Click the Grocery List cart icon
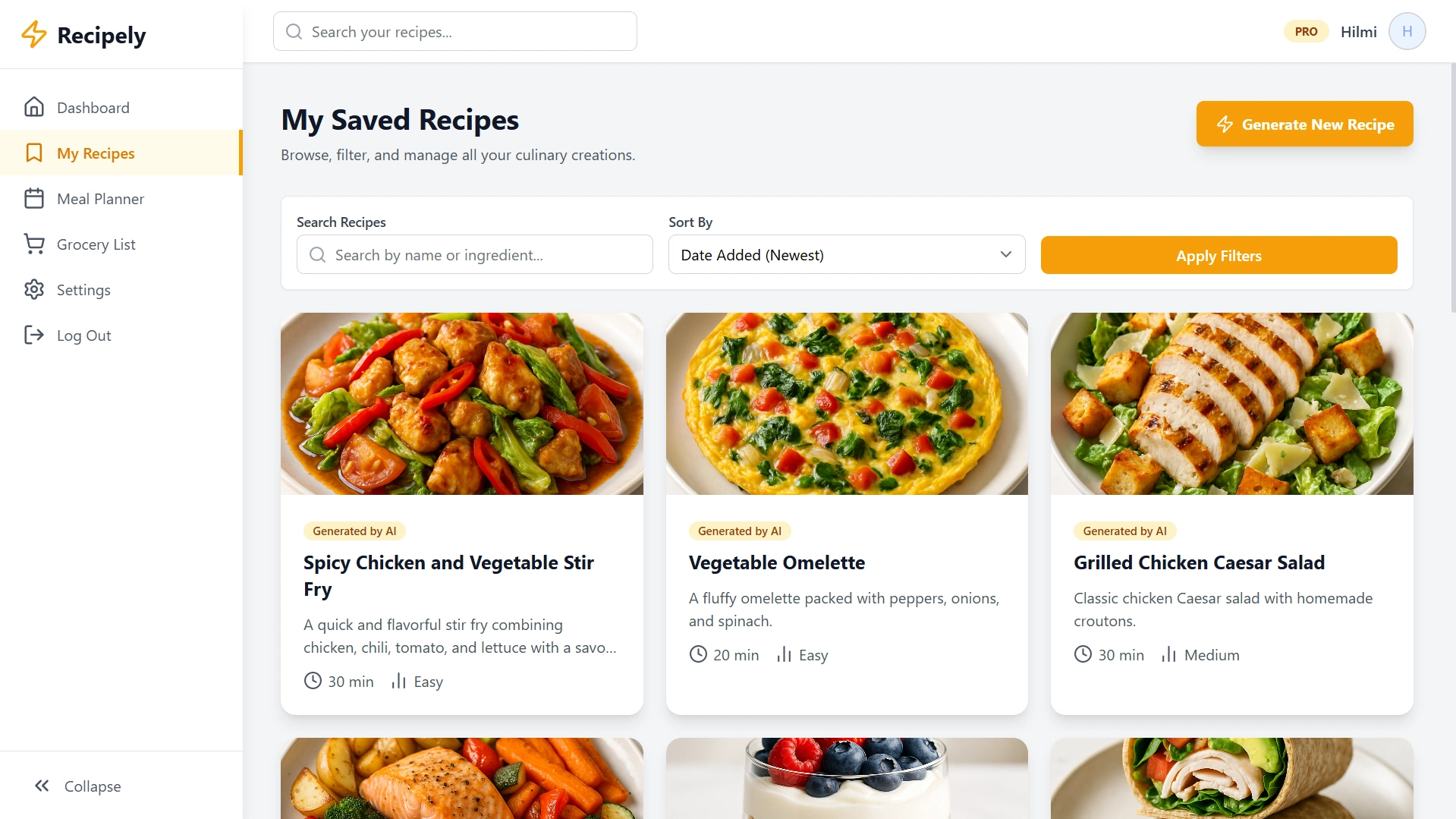1456x819 pixels. [34, 244]
